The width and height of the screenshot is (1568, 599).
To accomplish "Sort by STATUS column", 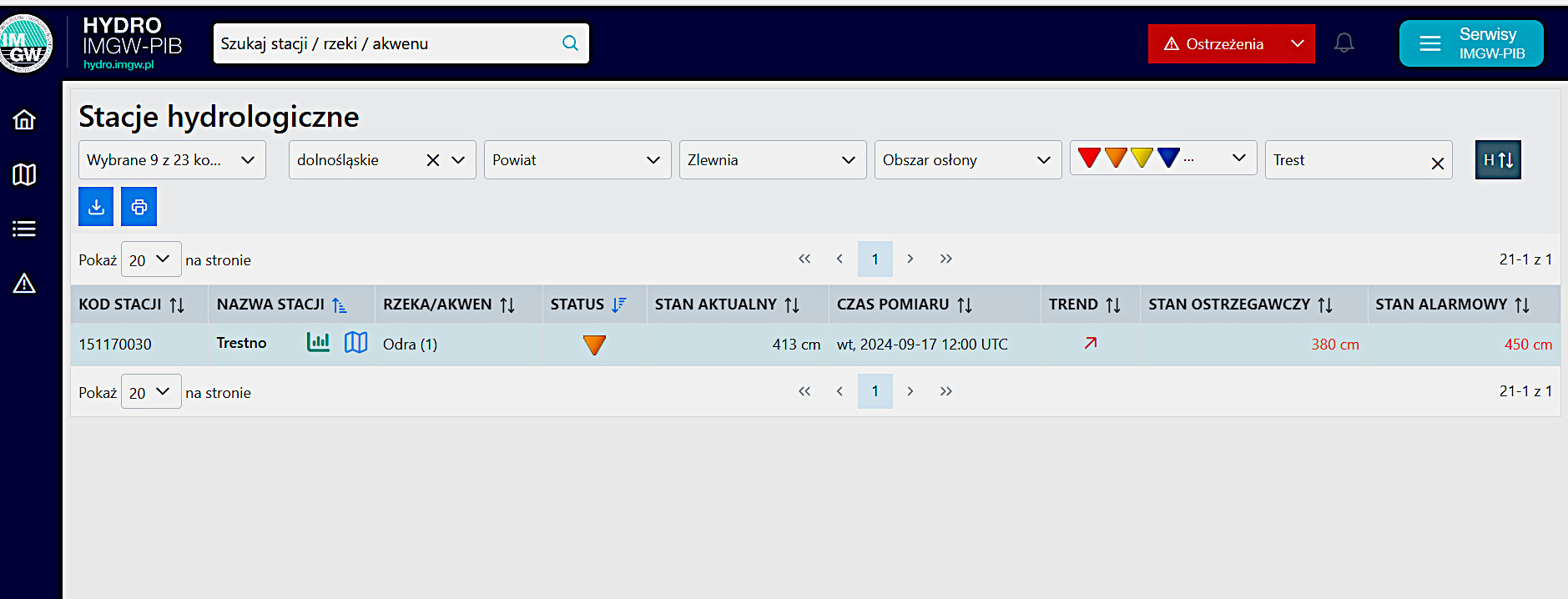I will [619, 305].
